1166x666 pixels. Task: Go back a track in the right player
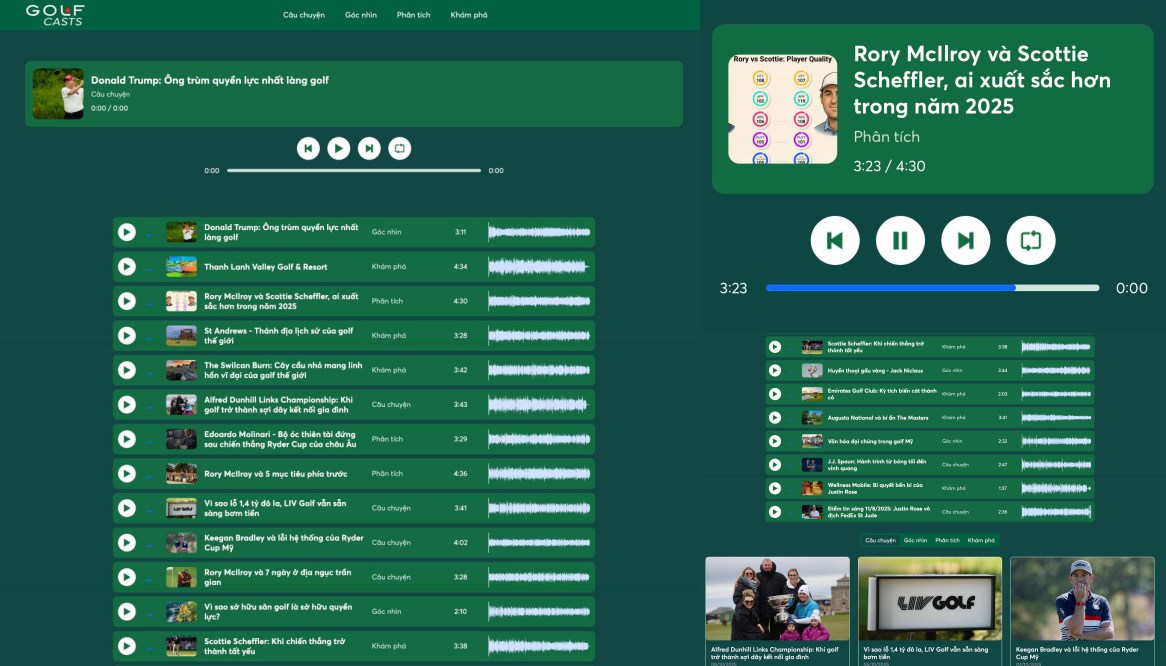tap(835, 240)
